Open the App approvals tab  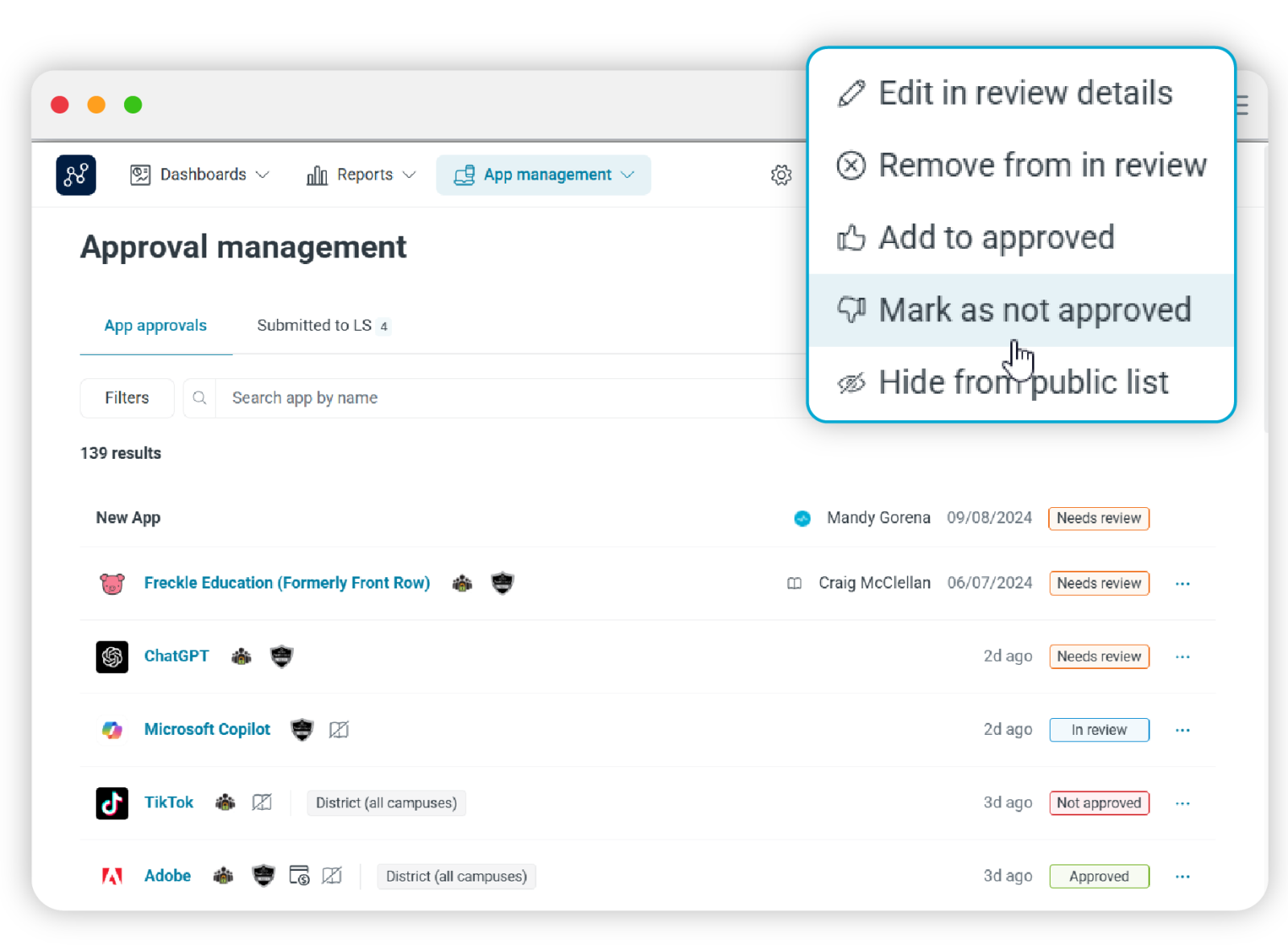click(x=155, y=326)
